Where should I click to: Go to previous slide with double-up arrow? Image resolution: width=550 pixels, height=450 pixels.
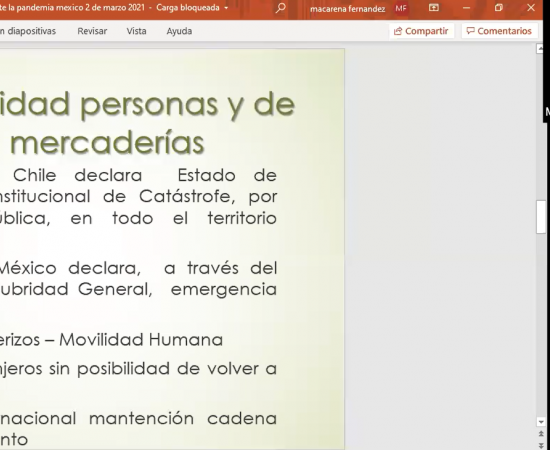(541, 434)
